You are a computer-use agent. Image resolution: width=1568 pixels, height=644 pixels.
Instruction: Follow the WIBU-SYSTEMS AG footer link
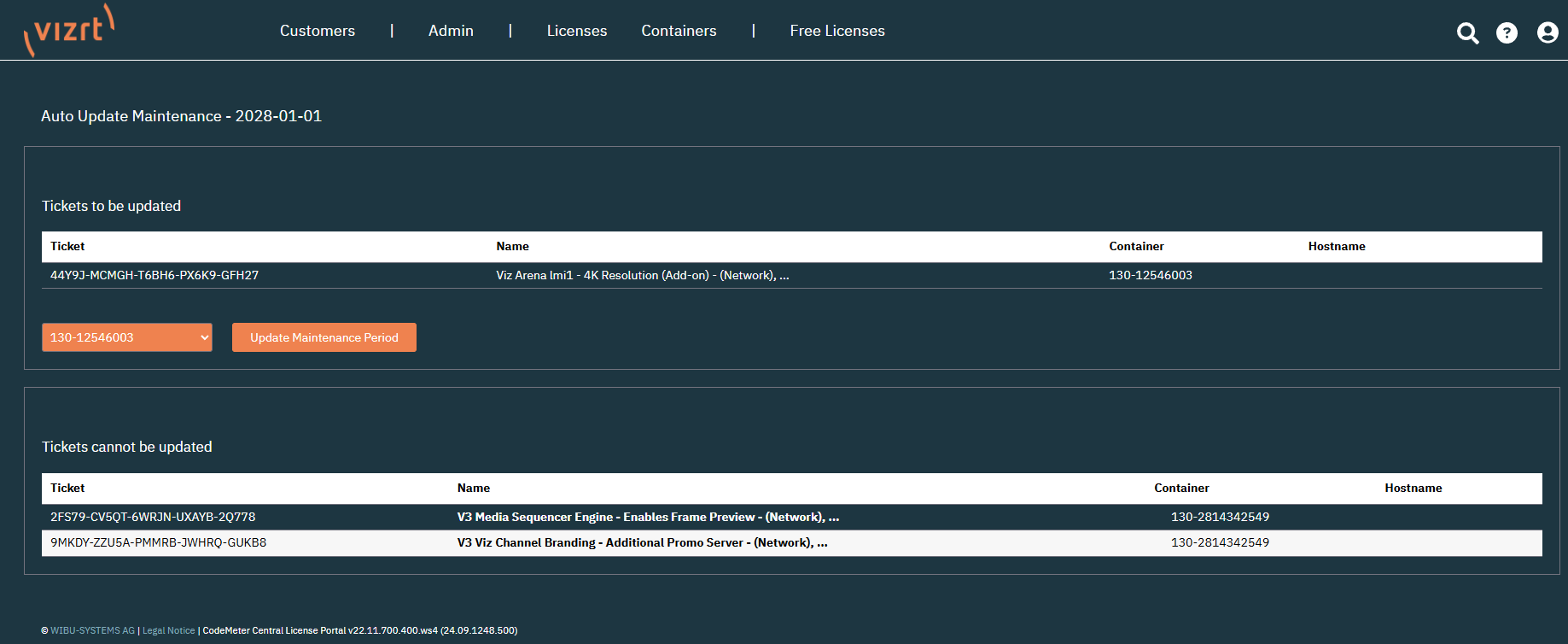pos(92,630)
